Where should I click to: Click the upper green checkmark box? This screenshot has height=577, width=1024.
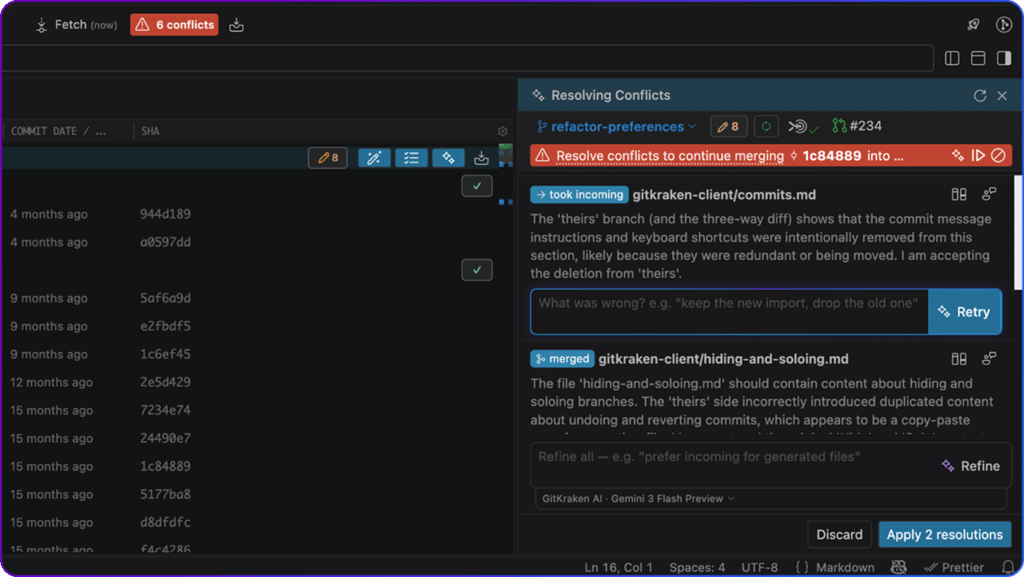[x=477, y=186]
